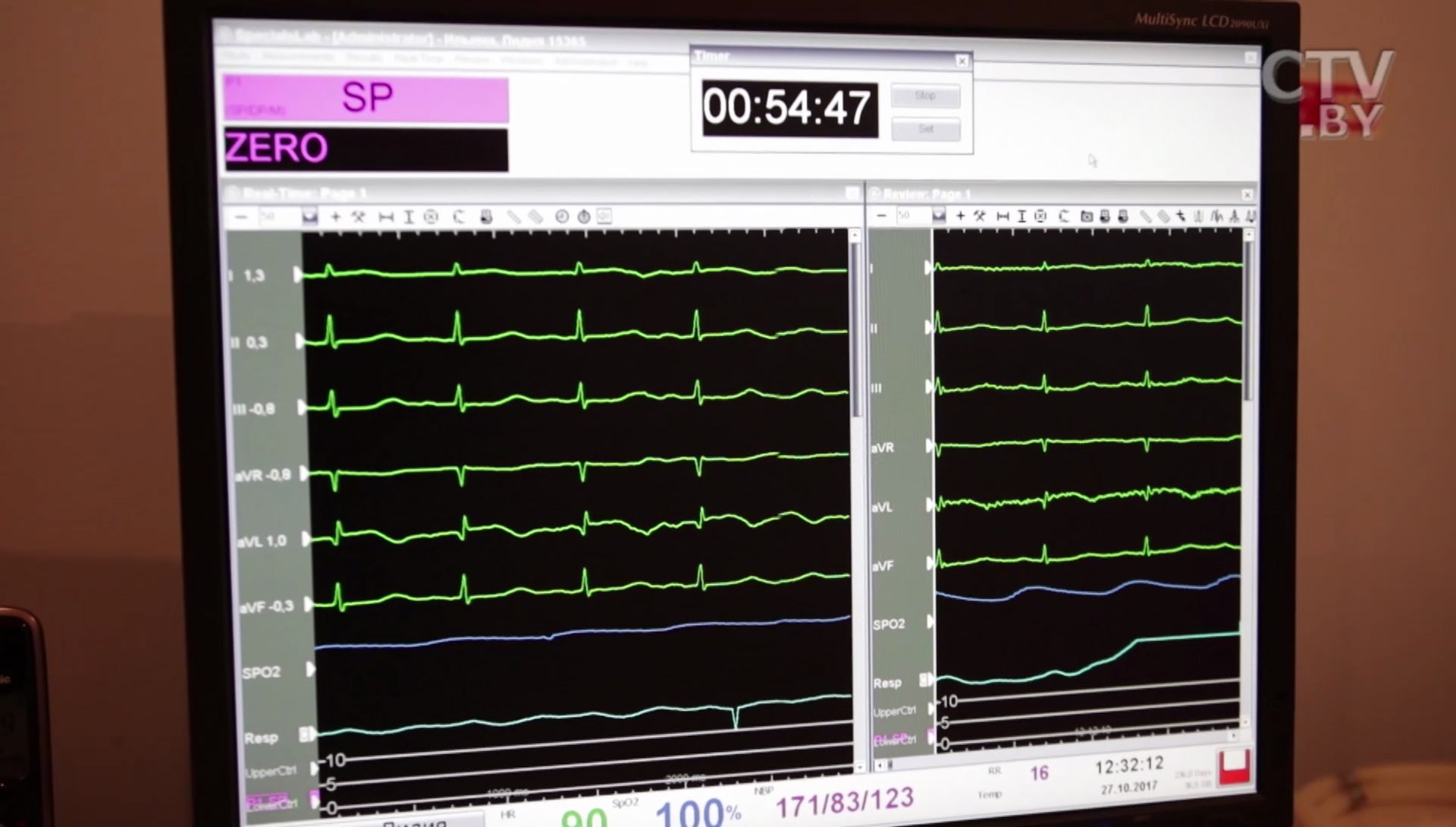Click circled-X icon in Review toolbar
The width and height of the screenshot is (1456, 827).
pyautogui.click(x=1040, y=216)
